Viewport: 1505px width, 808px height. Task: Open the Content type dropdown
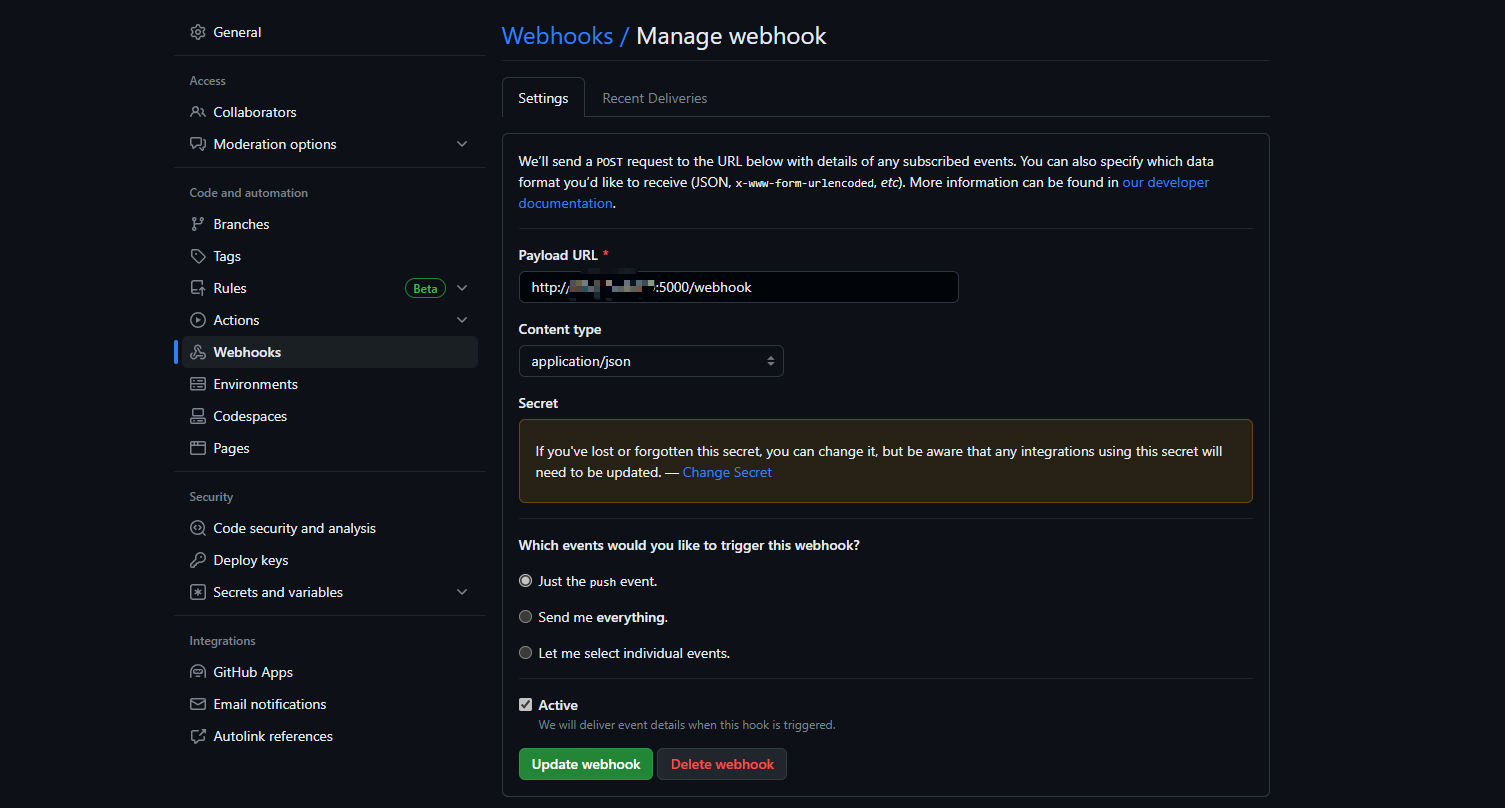click(x=651, y=361)
